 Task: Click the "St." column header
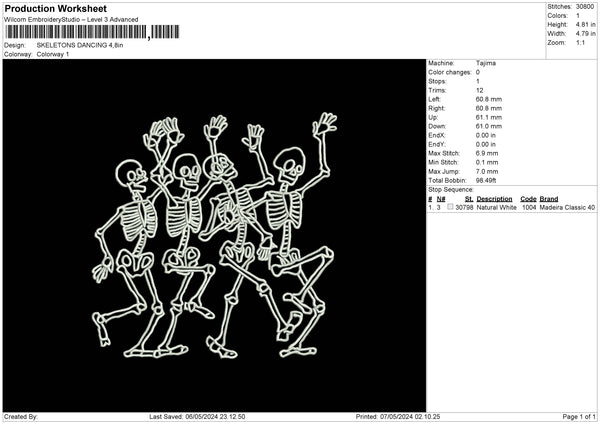pos(469,199)
